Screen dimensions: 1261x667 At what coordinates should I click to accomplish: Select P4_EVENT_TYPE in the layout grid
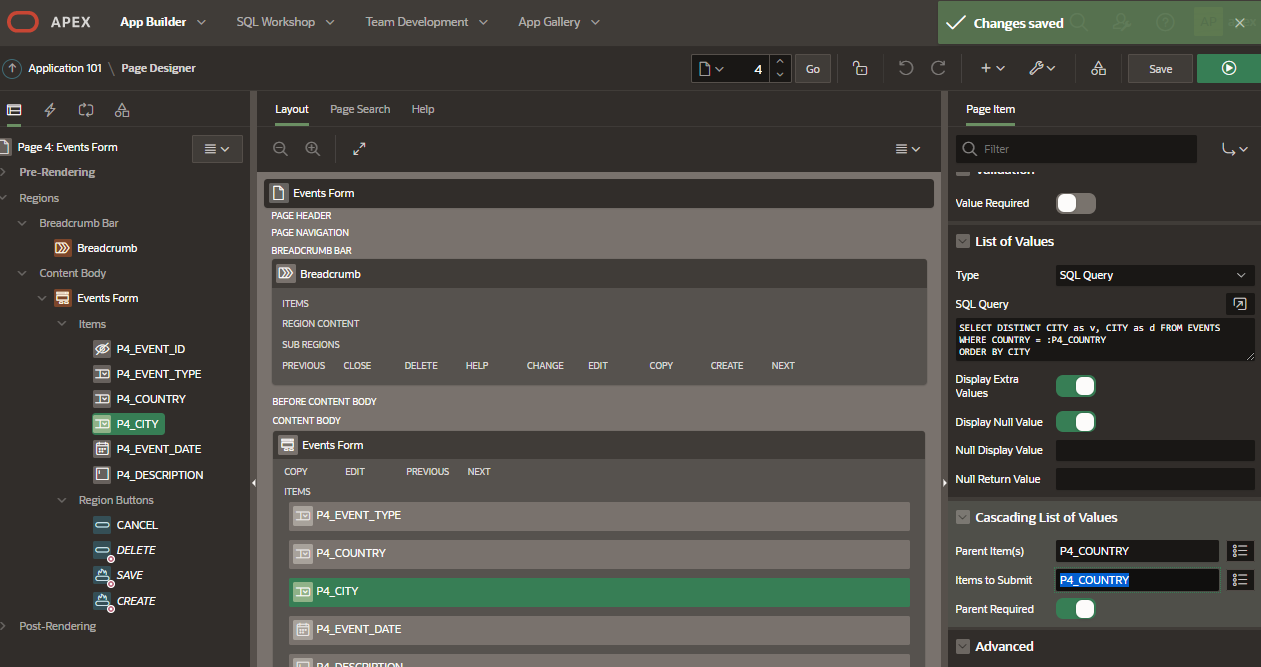(600, 516)
